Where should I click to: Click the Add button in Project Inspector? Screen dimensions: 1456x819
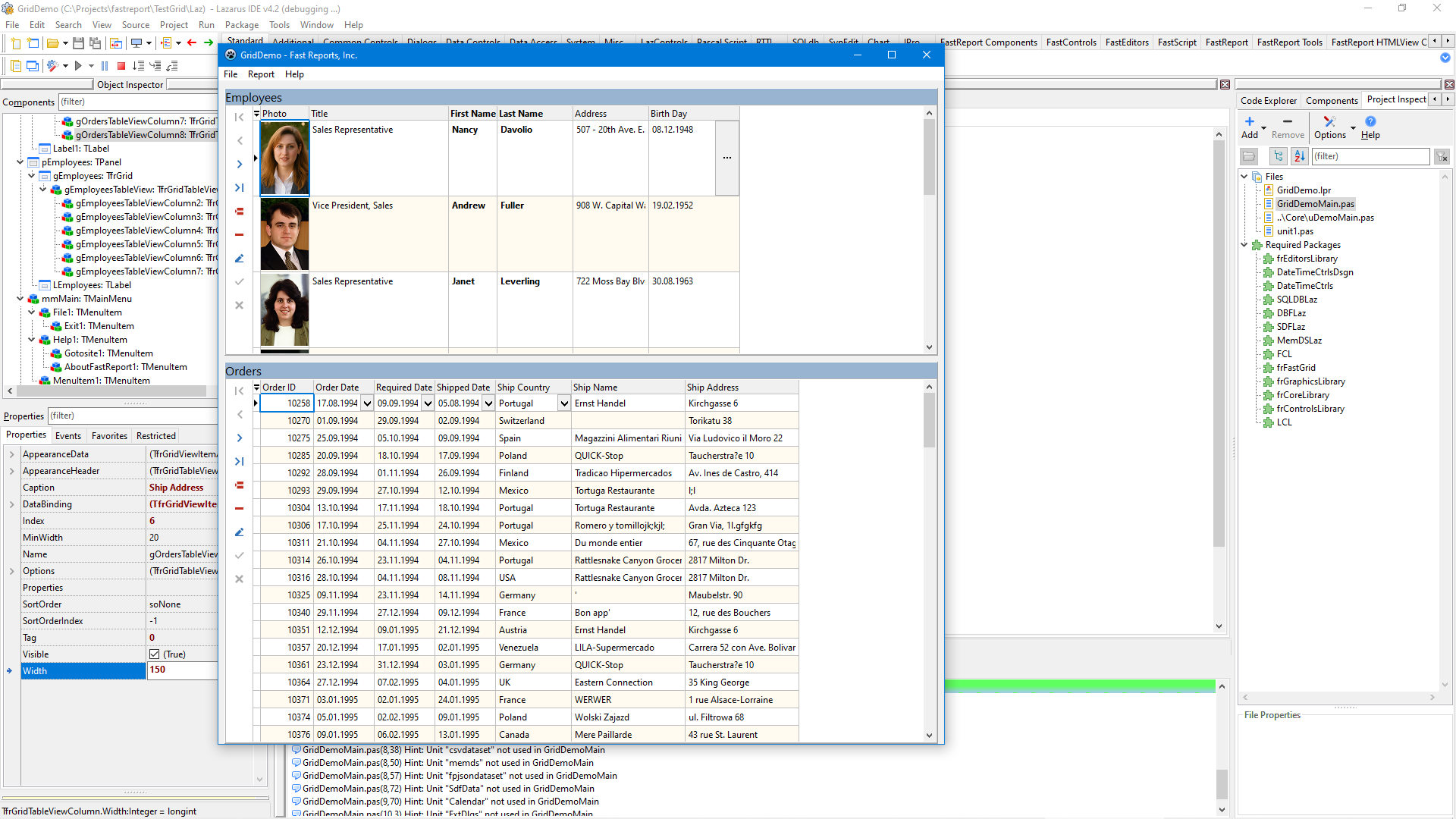click(1250, 127)
